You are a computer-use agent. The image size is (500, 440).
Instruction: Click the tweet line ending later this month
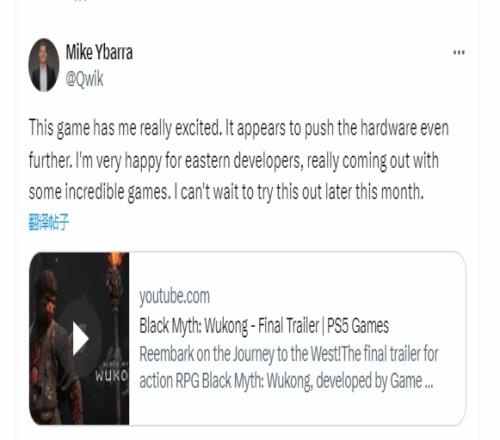point(226,192)
